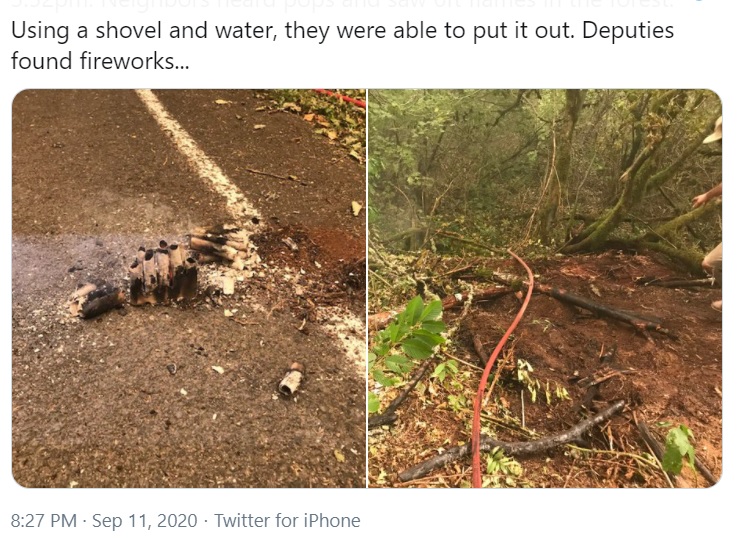Viewport: 744px width, 538px height.
Task: Click the 8:27 PM timestamp link
Action: 43,520
